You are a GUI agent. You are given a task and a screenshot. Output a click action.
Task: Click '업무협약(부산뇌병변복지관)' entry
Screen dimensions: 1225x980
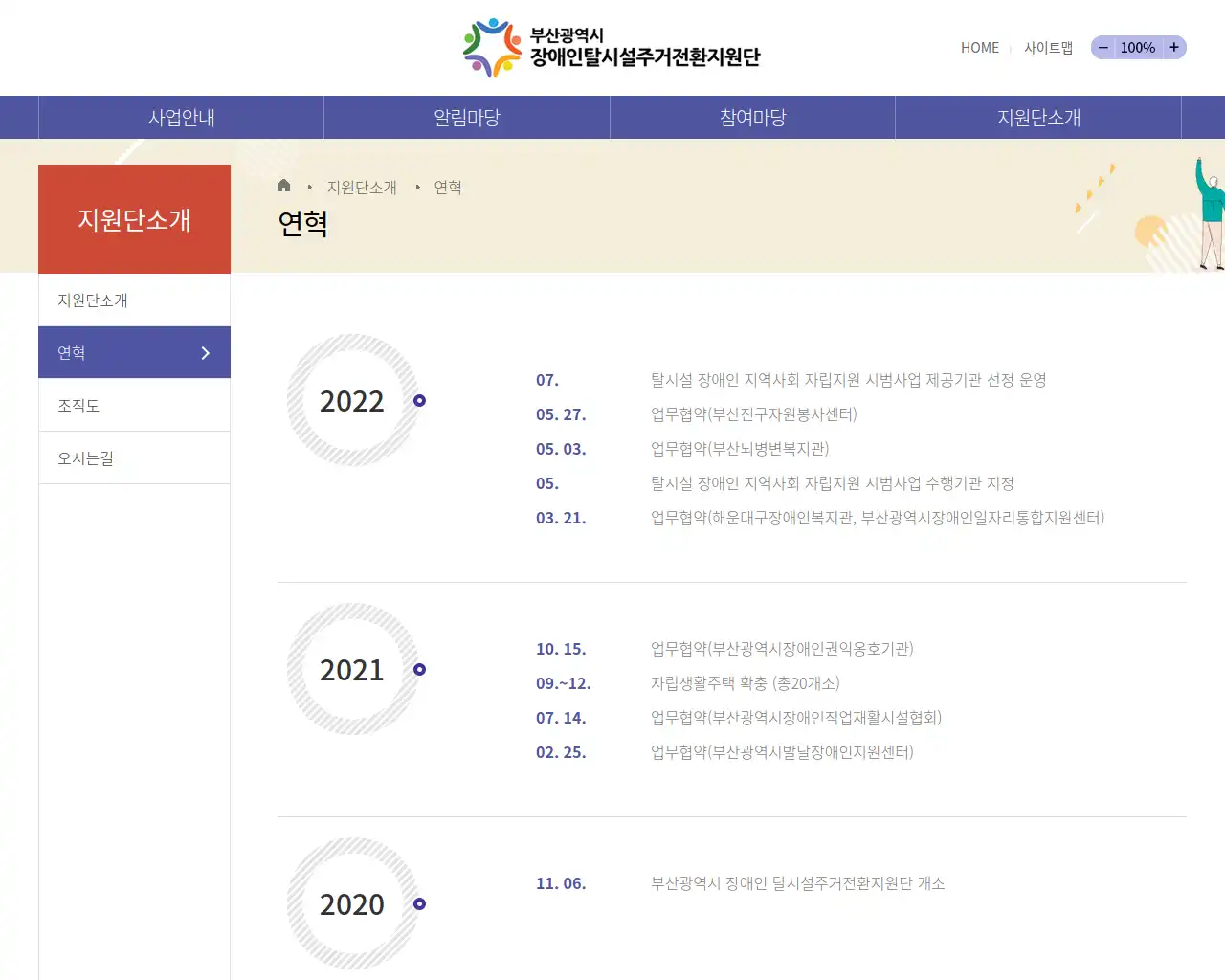point(740,449)
